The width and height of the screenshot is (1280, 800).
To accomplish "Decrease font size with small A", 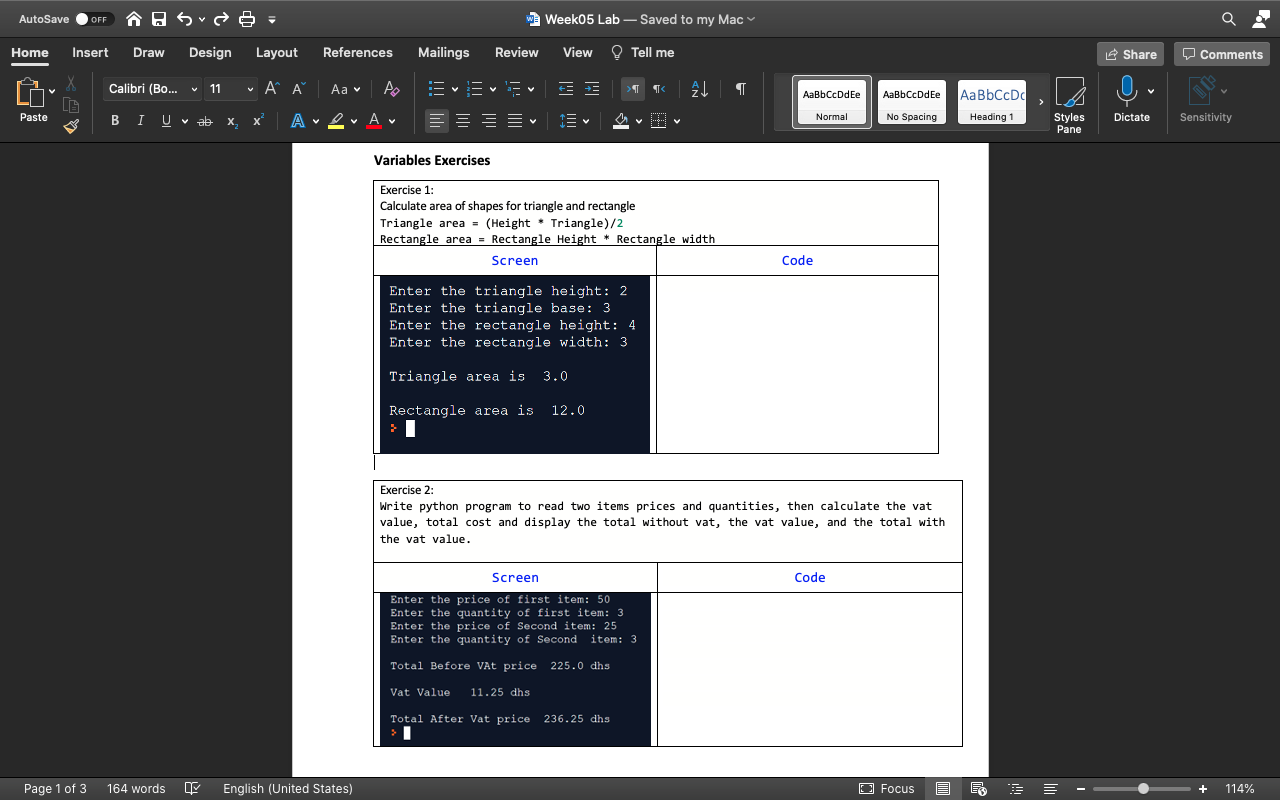I will pos(298,89).
